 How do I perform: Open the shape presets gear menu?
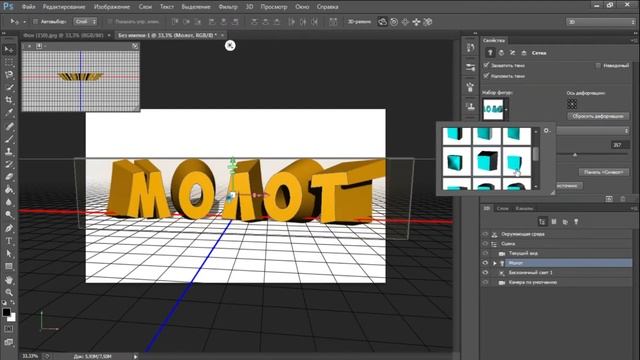(x=547, y=131)
